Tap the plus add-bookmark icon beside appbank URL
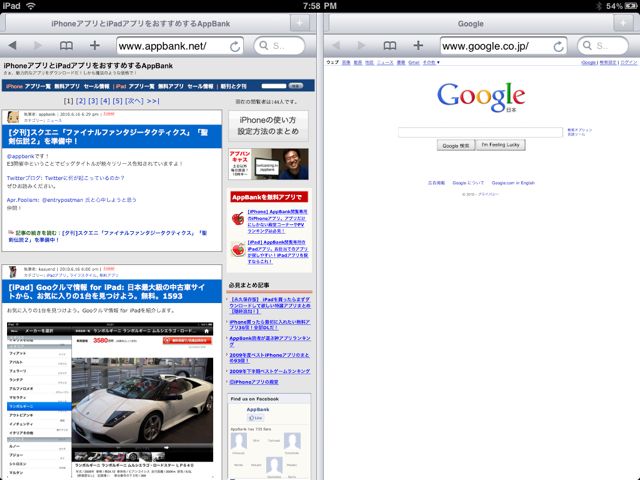 click(x=94, y=45)
